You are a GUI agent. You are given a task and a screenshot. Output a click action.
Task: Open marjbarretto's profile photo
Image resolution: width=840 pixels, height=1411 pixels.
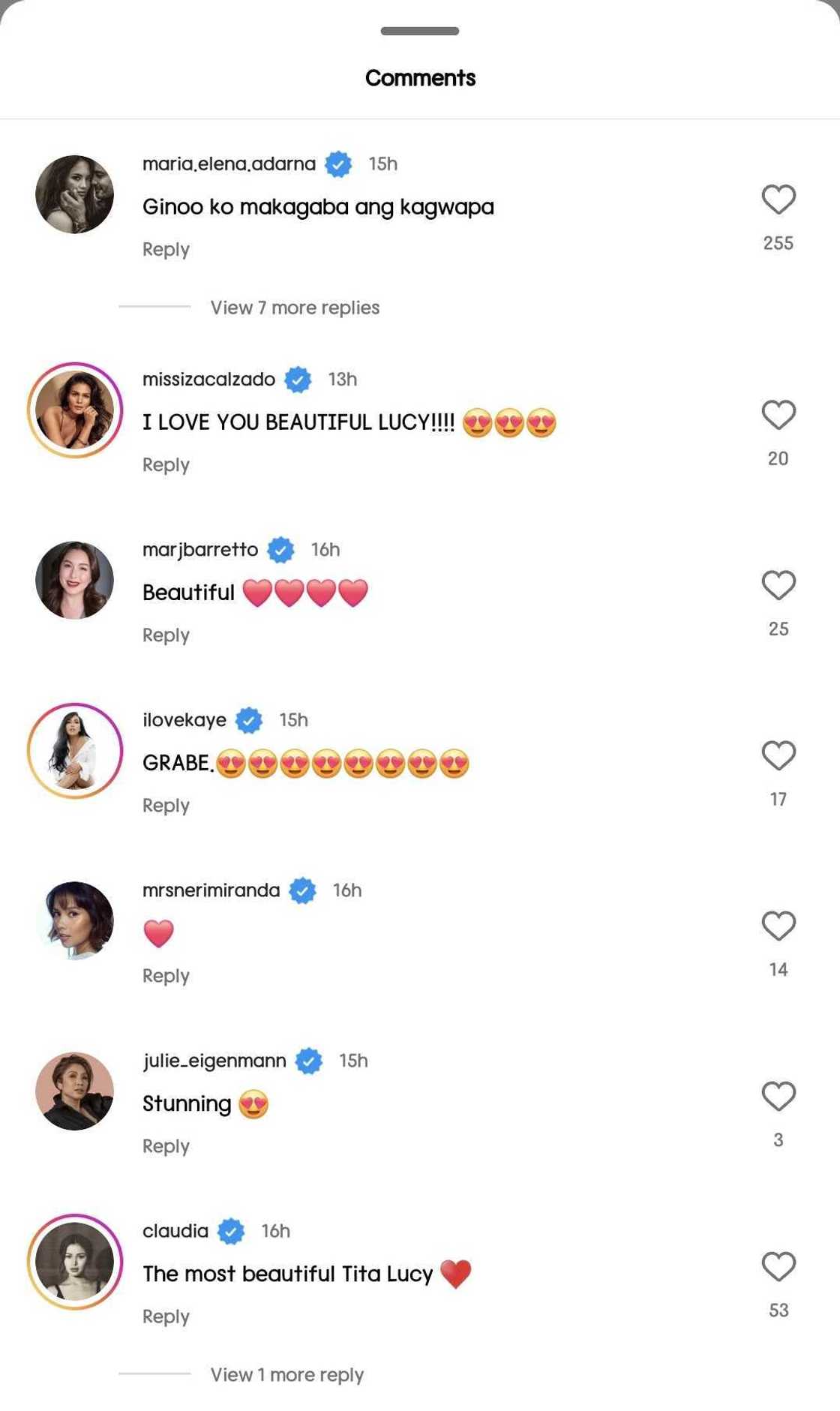[x=74, y=580]
